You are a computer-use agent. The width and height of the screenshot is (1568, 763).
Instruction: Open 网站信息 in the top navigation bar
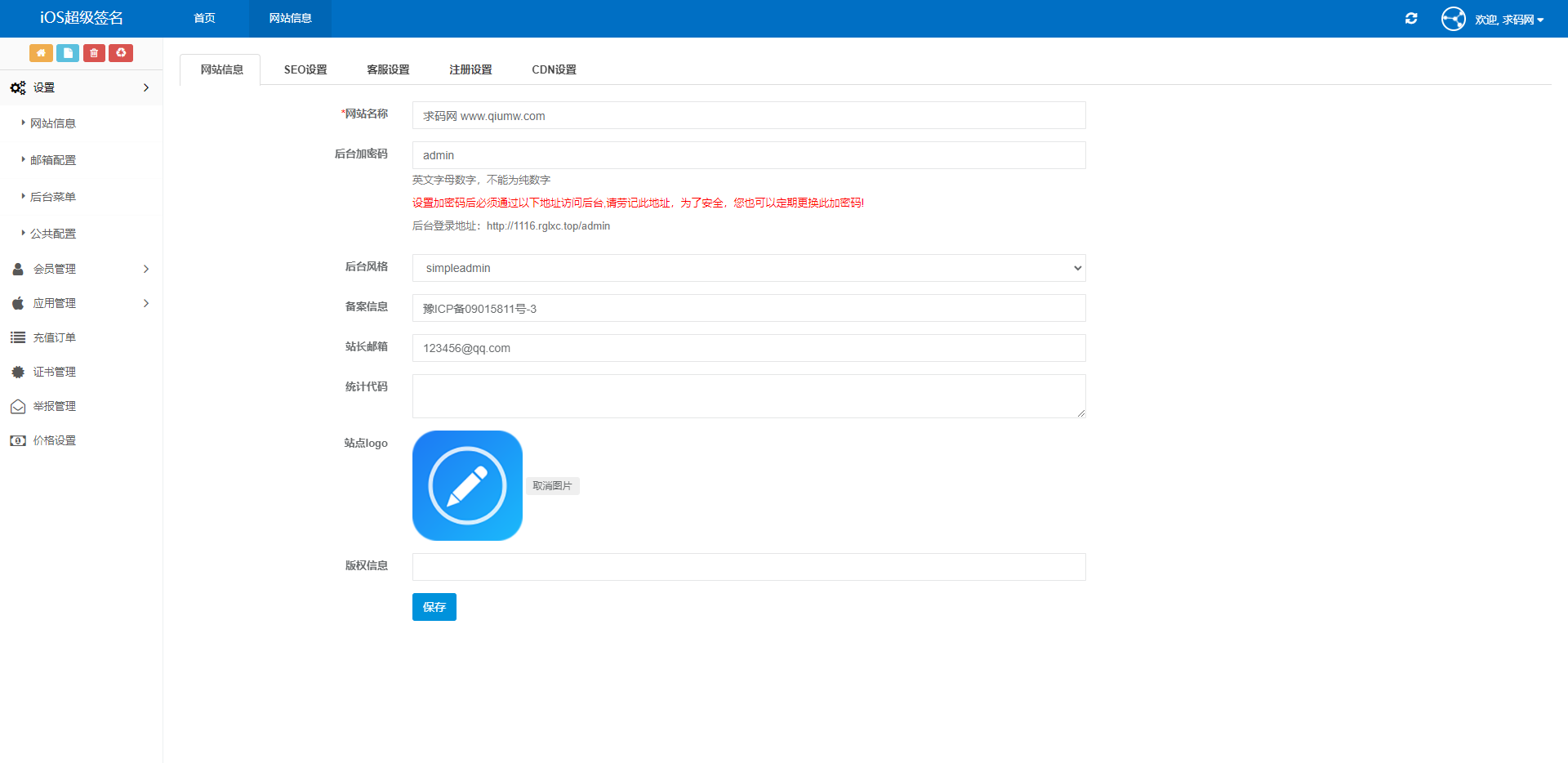pos(290,18)
